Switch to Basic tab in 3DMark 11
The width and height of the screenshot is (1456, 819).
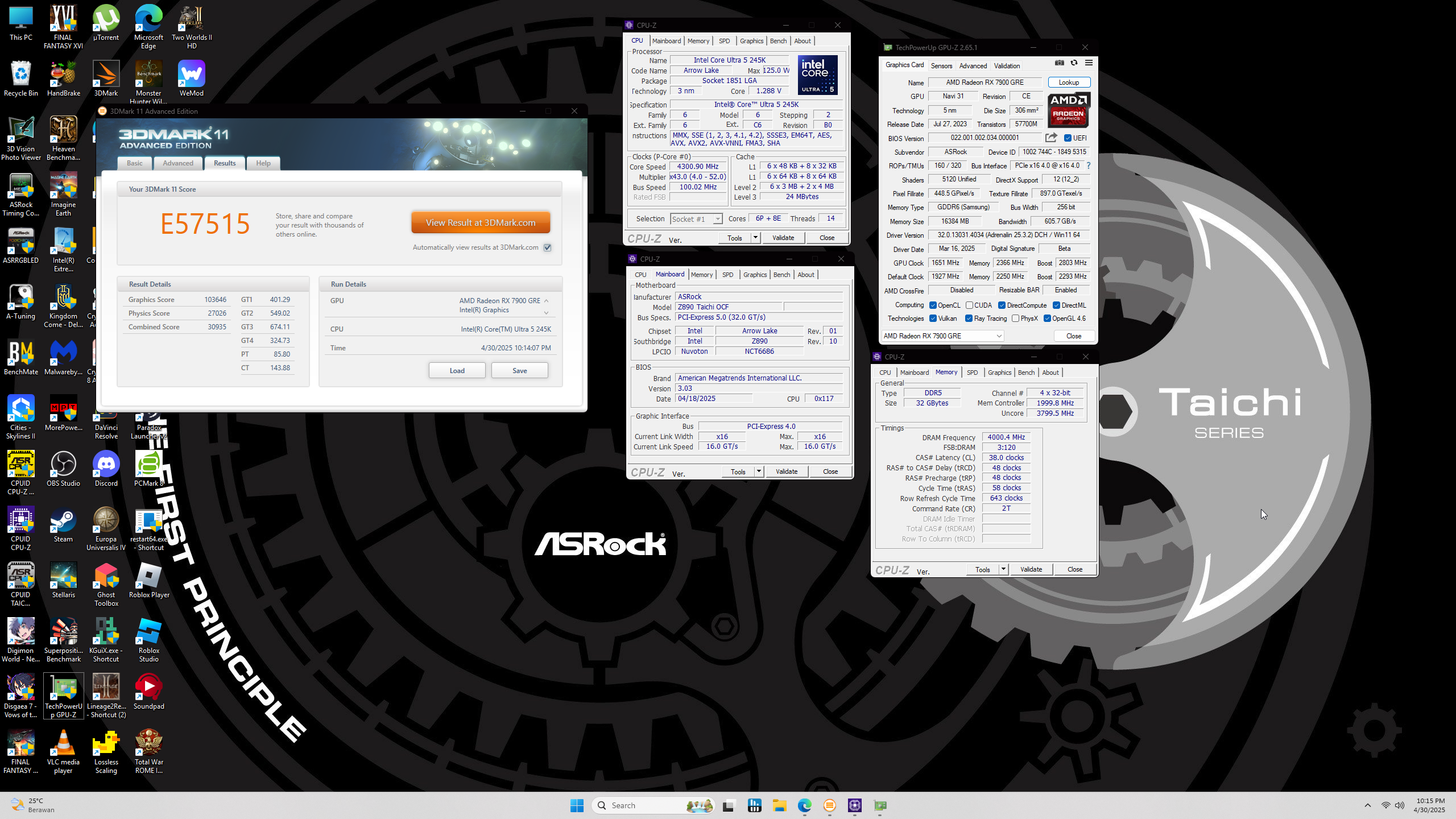click(x=135, y=163)
